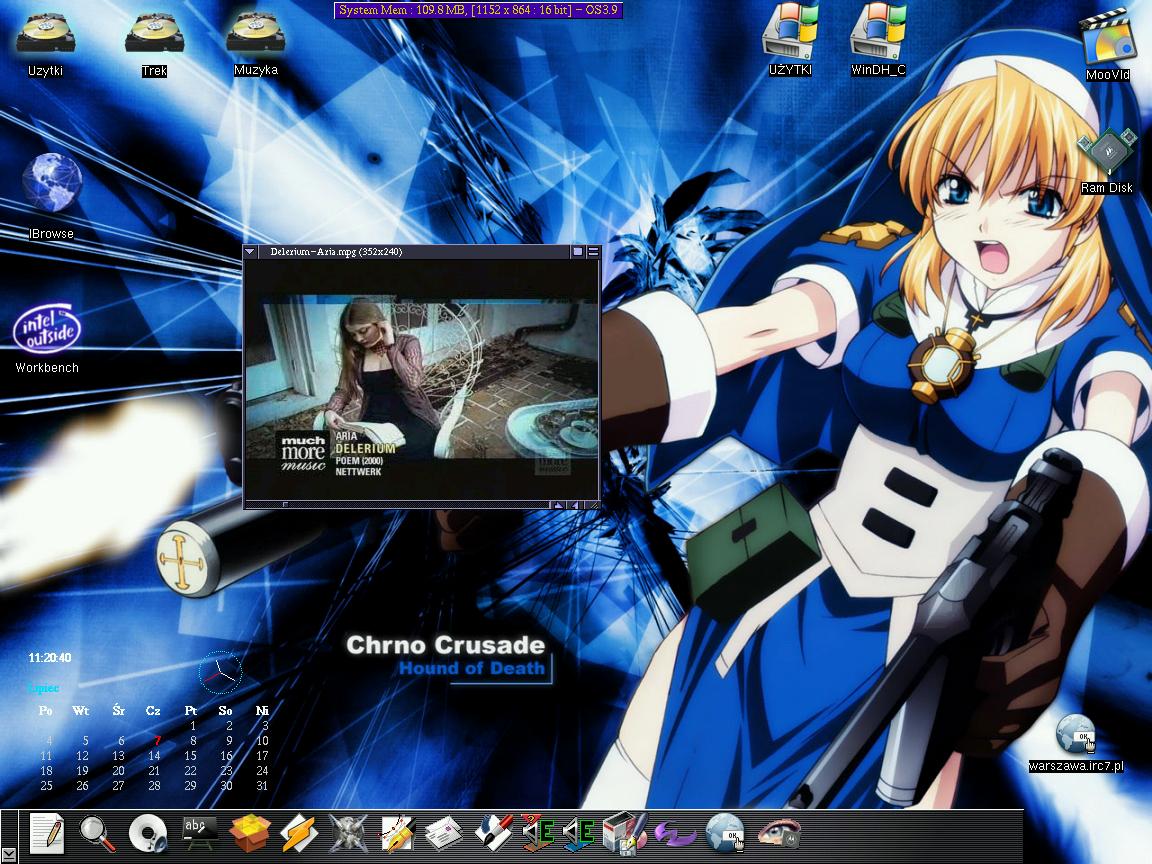The width and height of the screenshot is (1152, 864).
Task: Launch the lightning bolt player dock icon
Action: [298, 834]
